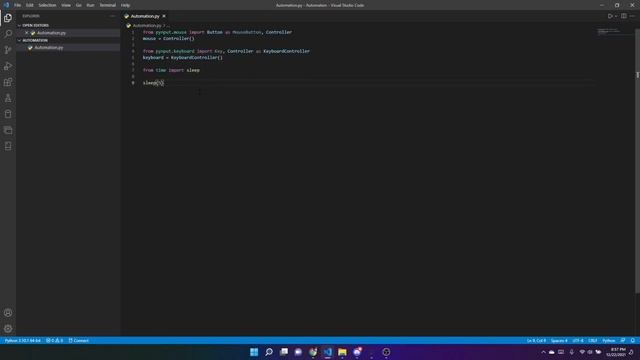Change end-of-line sequence CRLF

pyautogui.click(x=593, y=340)
